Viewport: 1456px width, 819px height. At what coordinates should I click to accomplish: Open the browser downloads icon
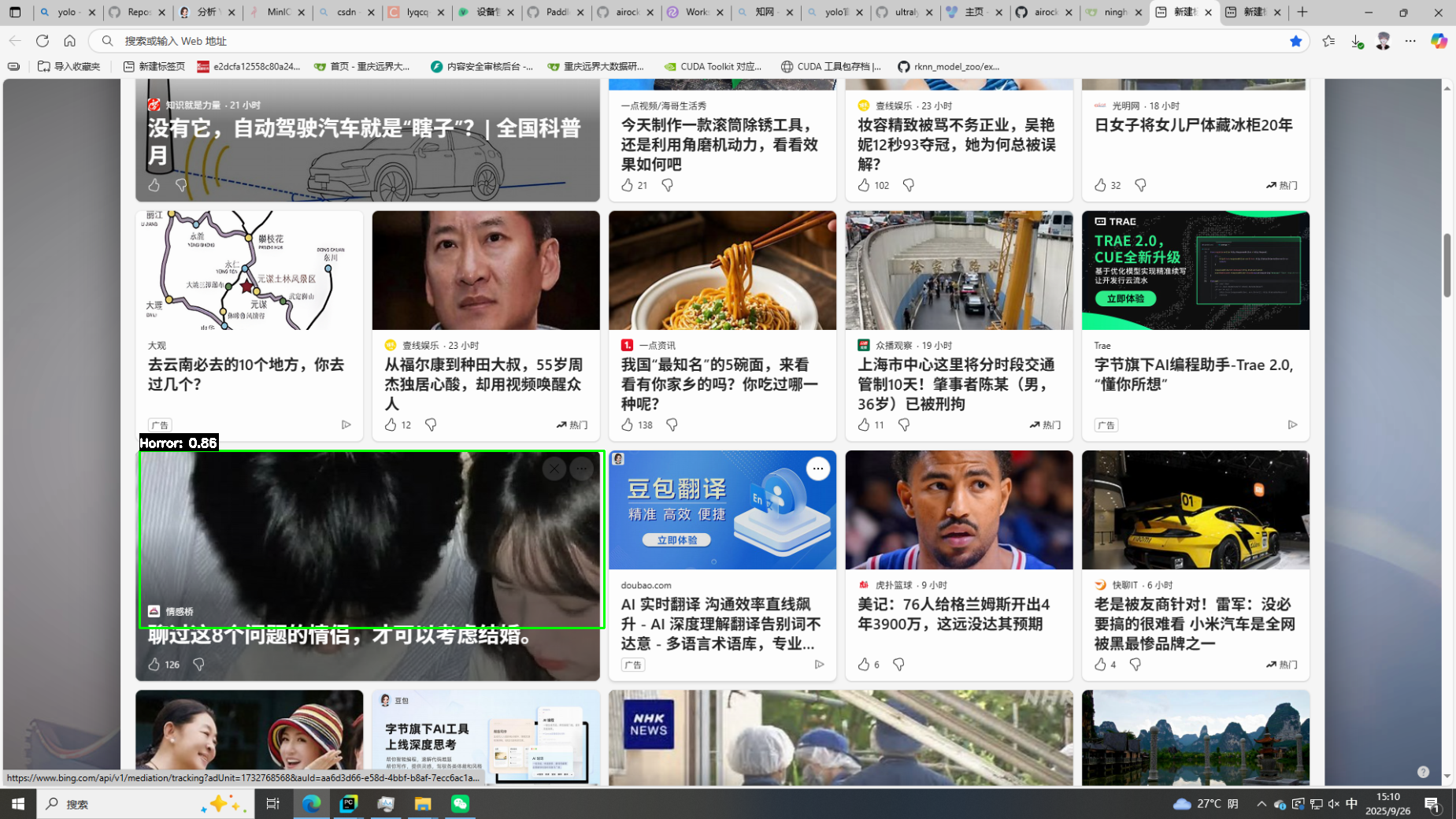[x=1356, y=41]
